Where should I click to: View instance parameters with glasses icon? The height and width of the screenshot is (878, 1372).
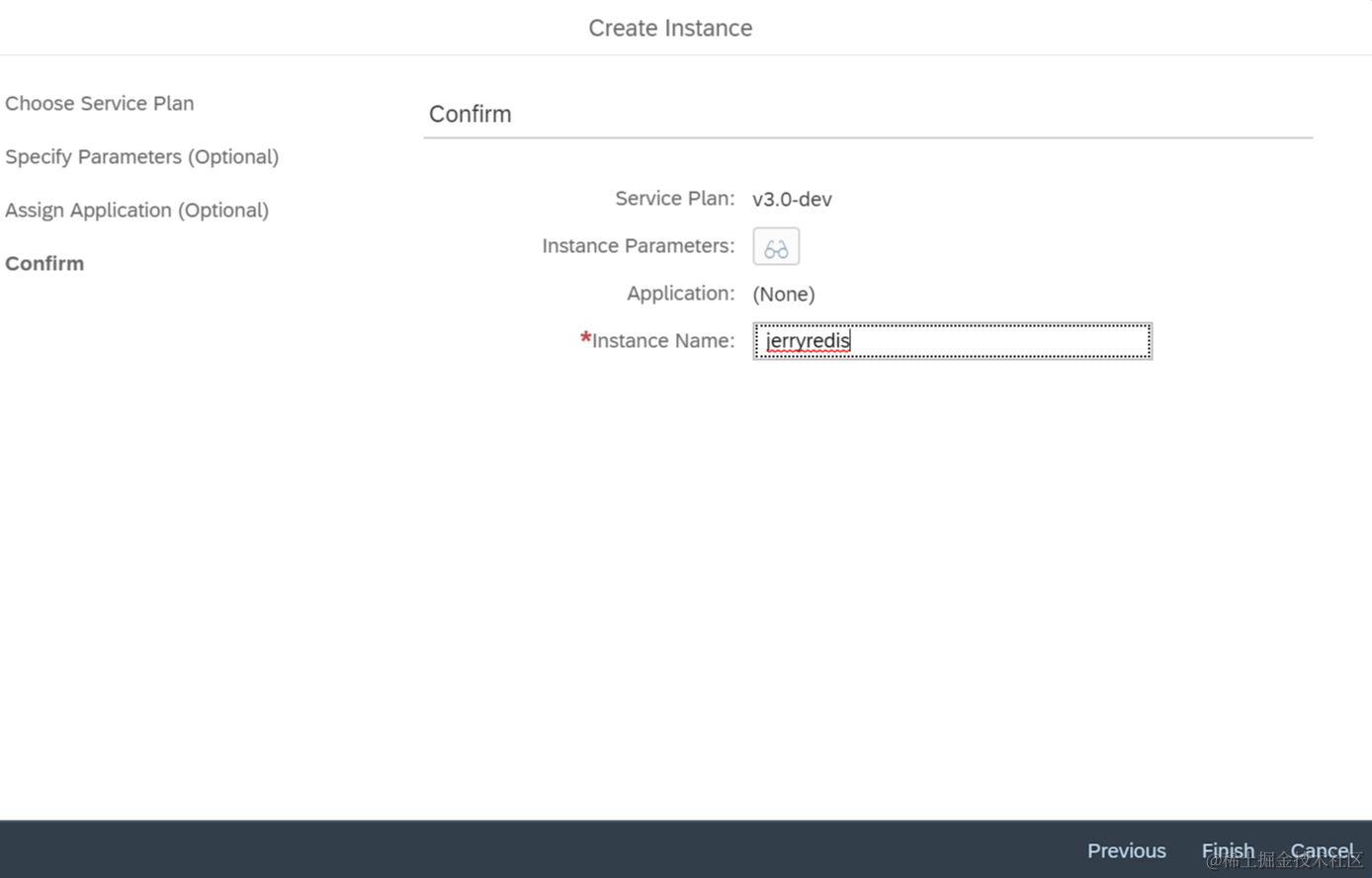(x=776, y=246)
